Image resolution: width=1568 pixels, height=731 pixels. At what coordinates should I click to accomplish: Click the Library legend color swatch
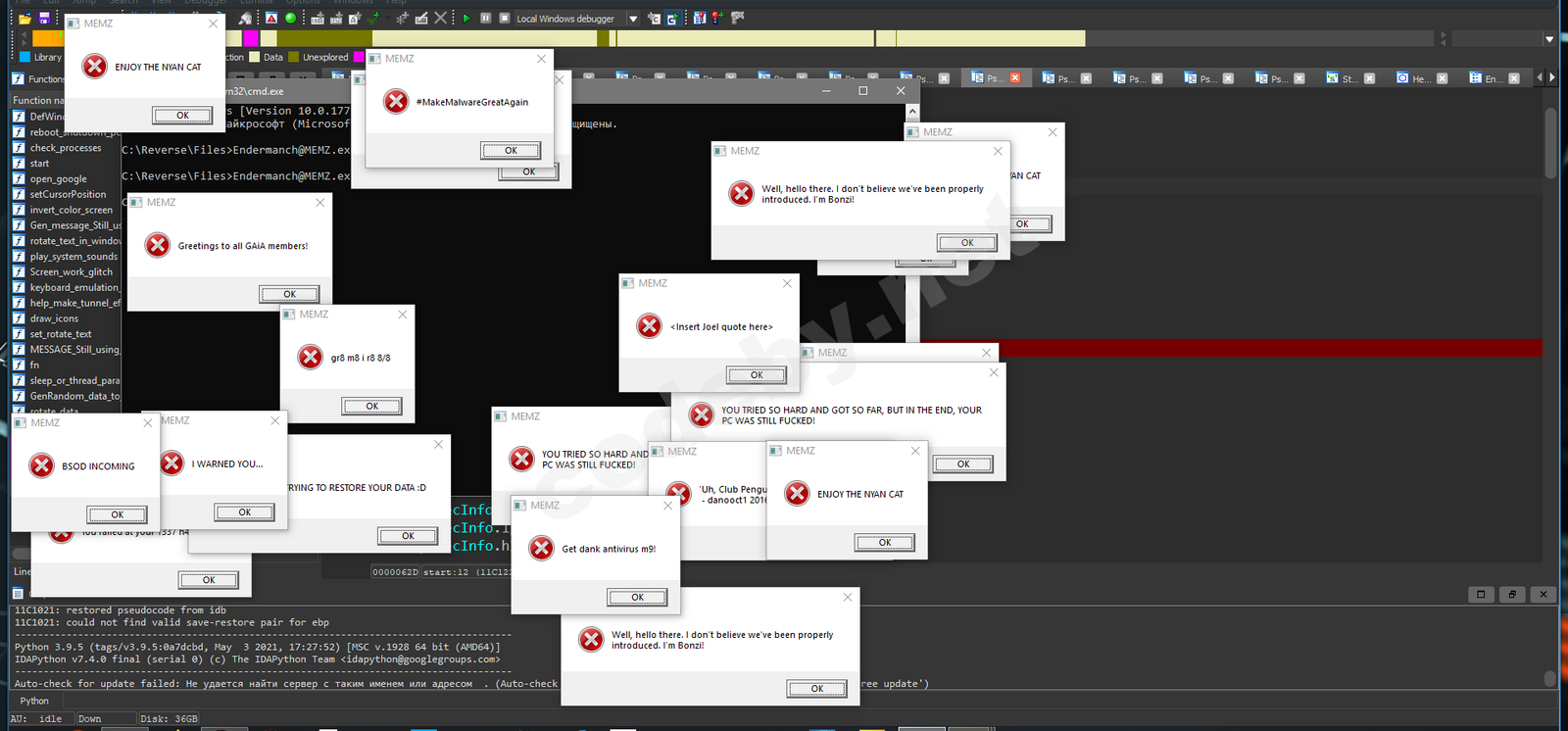(x=25, y=57)
